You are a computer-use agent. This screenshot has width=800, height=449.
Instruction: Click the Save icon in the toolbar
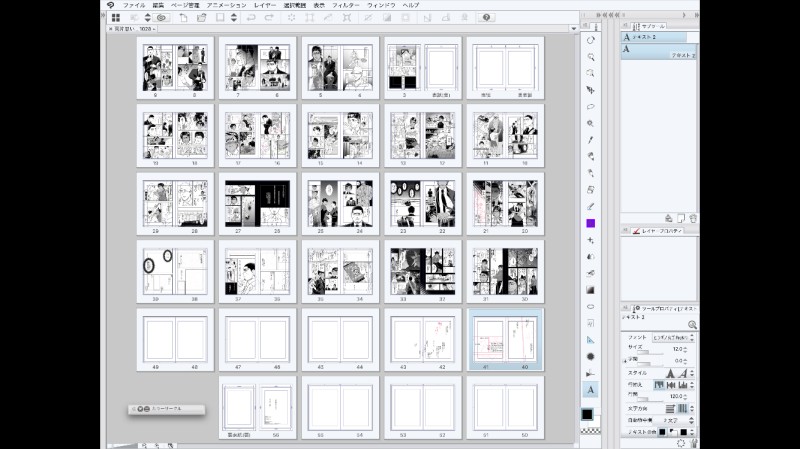pos(220,17)
